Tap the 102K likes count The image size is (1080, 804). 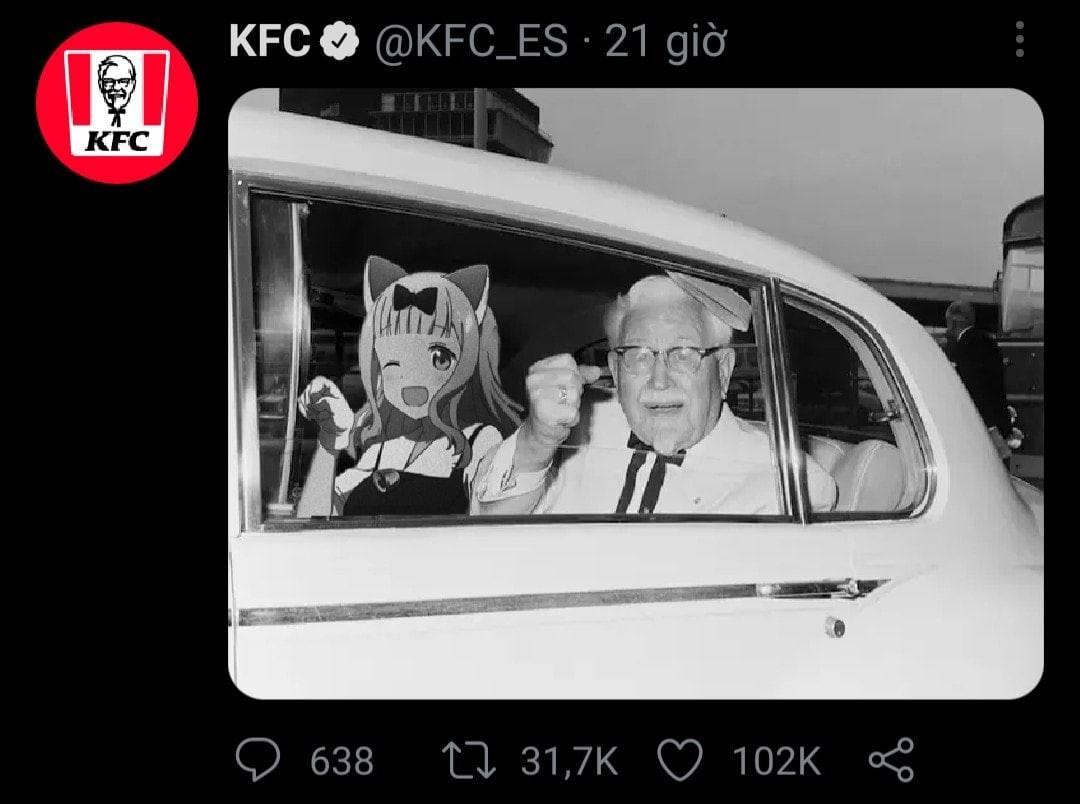777,761
